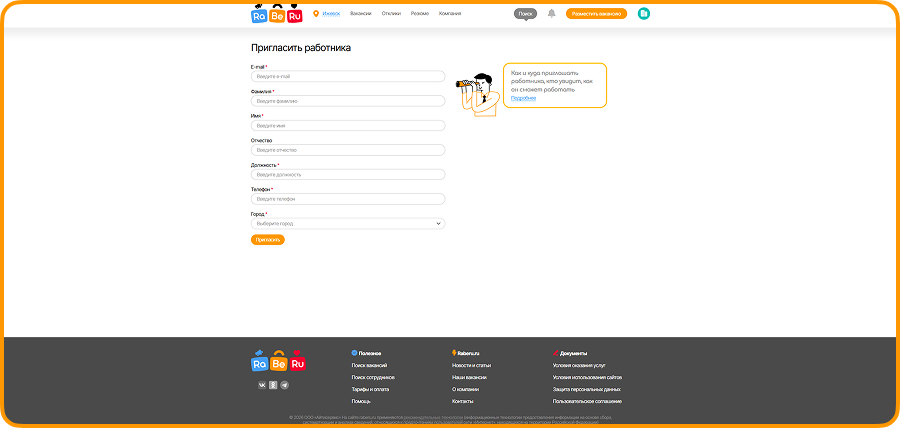Open the VK social icon in footer
The image size is (900, 428).
click(262, 385)
